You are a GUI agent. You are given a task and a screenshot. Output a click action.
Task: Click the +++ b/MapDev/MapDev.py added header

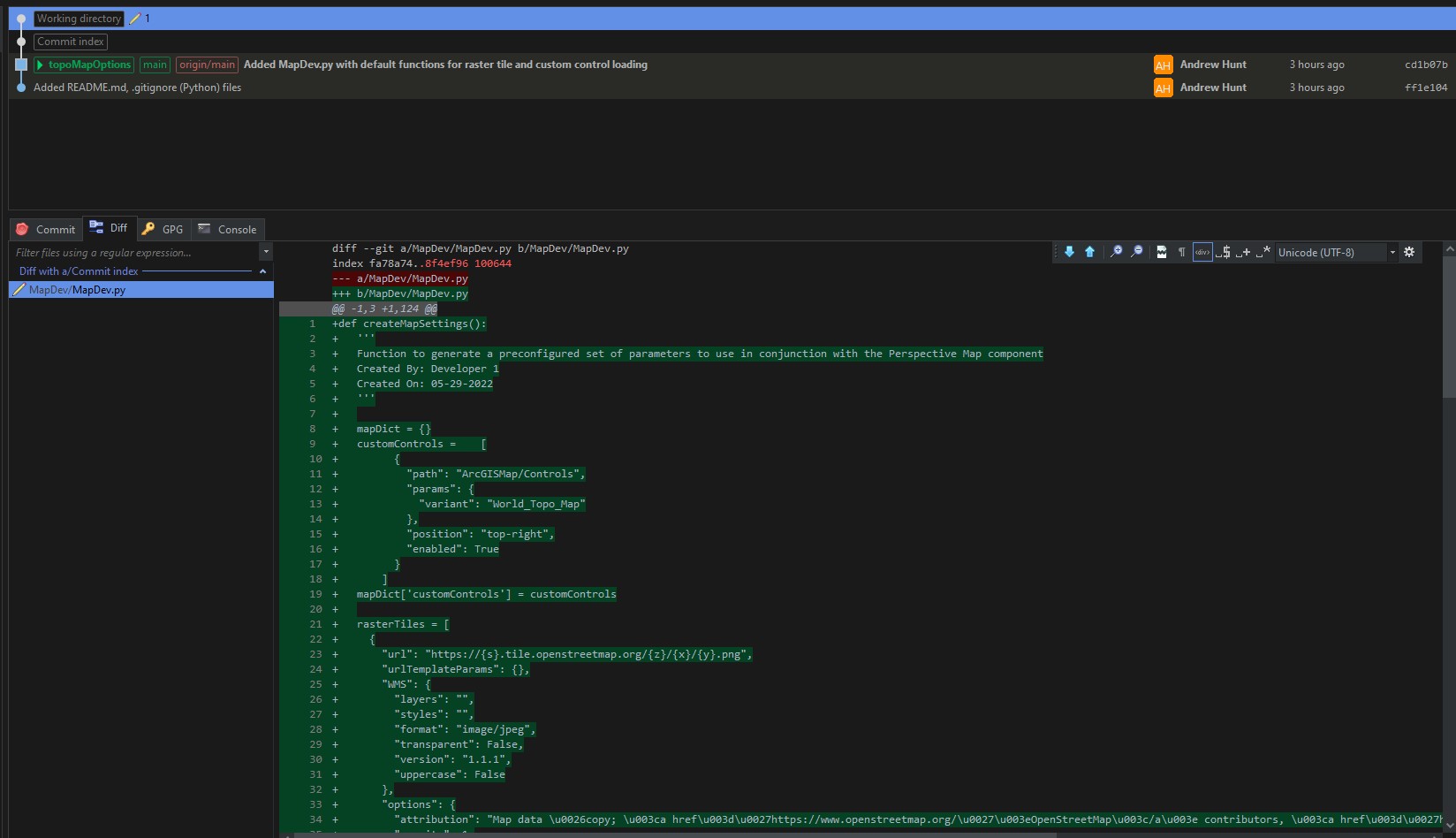click(x=400, y=293)
